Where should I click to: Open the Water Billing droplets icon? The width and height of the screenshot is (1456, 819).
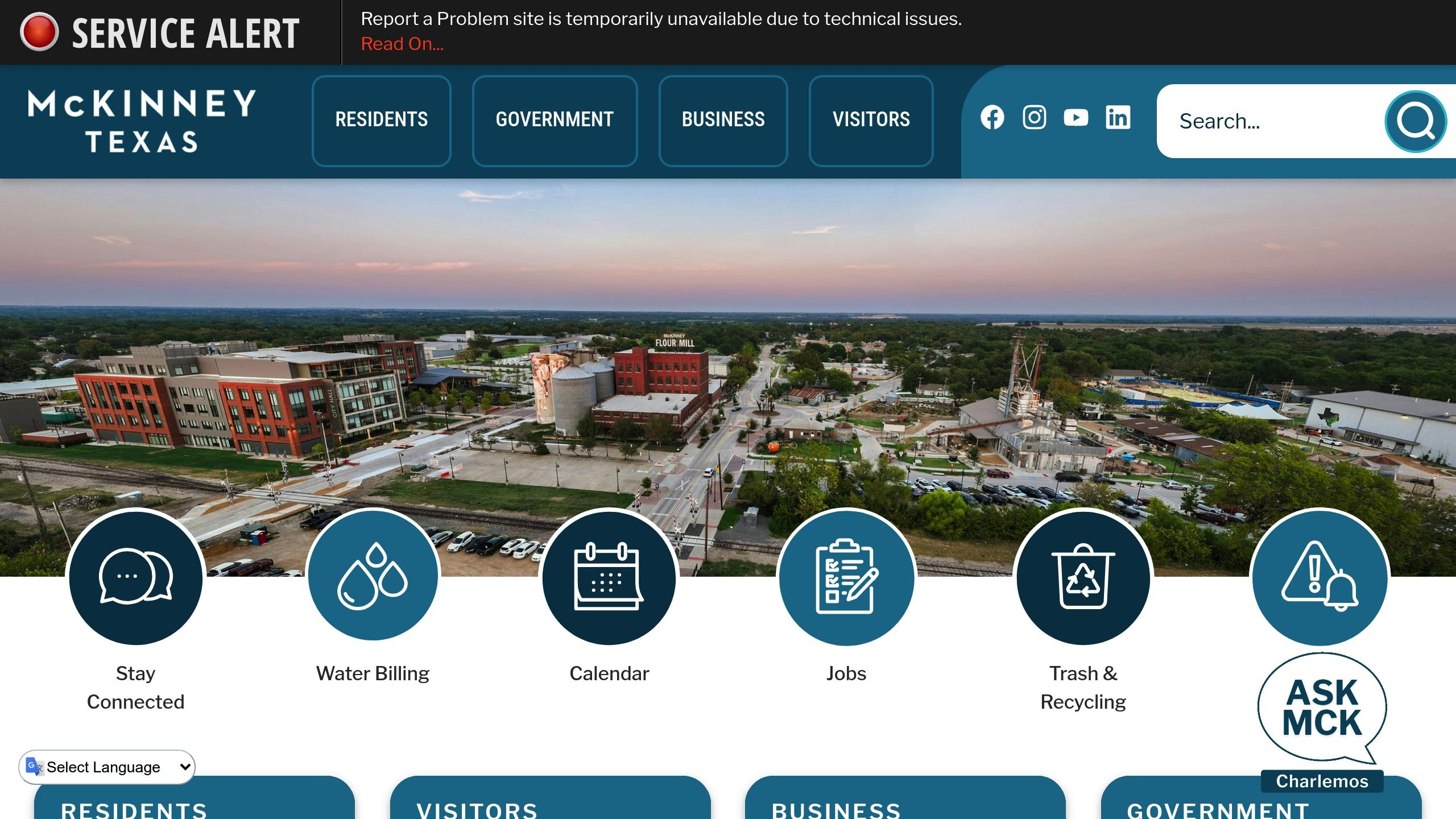(373, 577)
